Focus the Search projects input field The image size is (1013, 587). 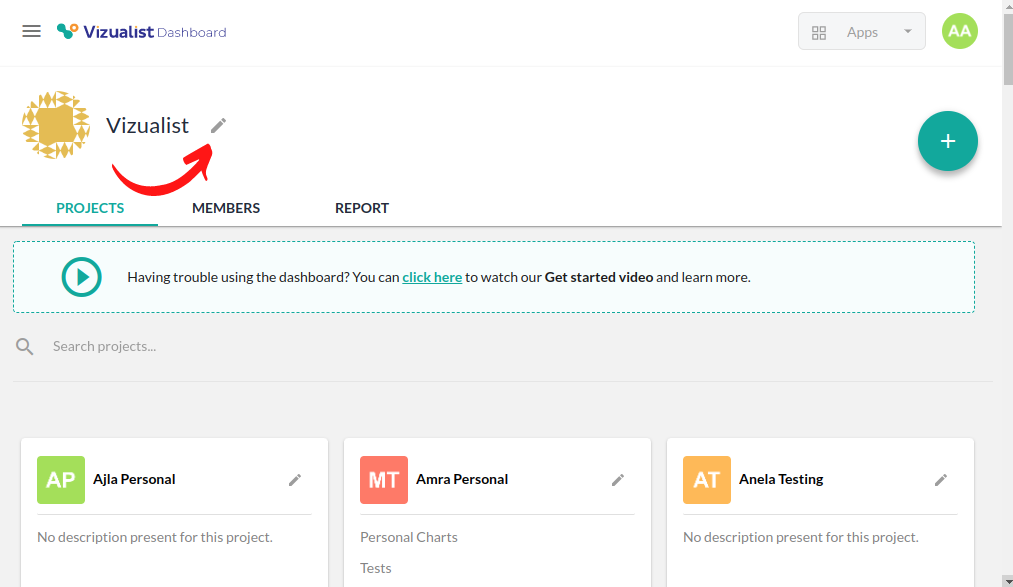(x=300, y=346)
